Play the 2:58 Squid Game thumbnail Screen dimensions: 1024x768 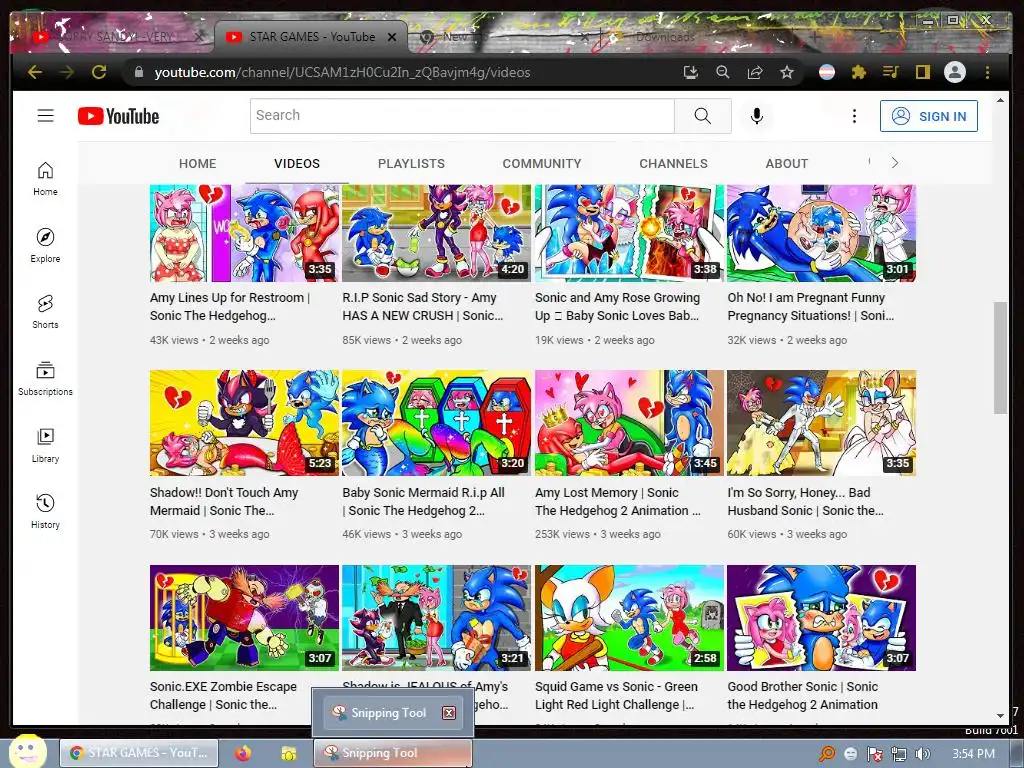coord(629,617)
